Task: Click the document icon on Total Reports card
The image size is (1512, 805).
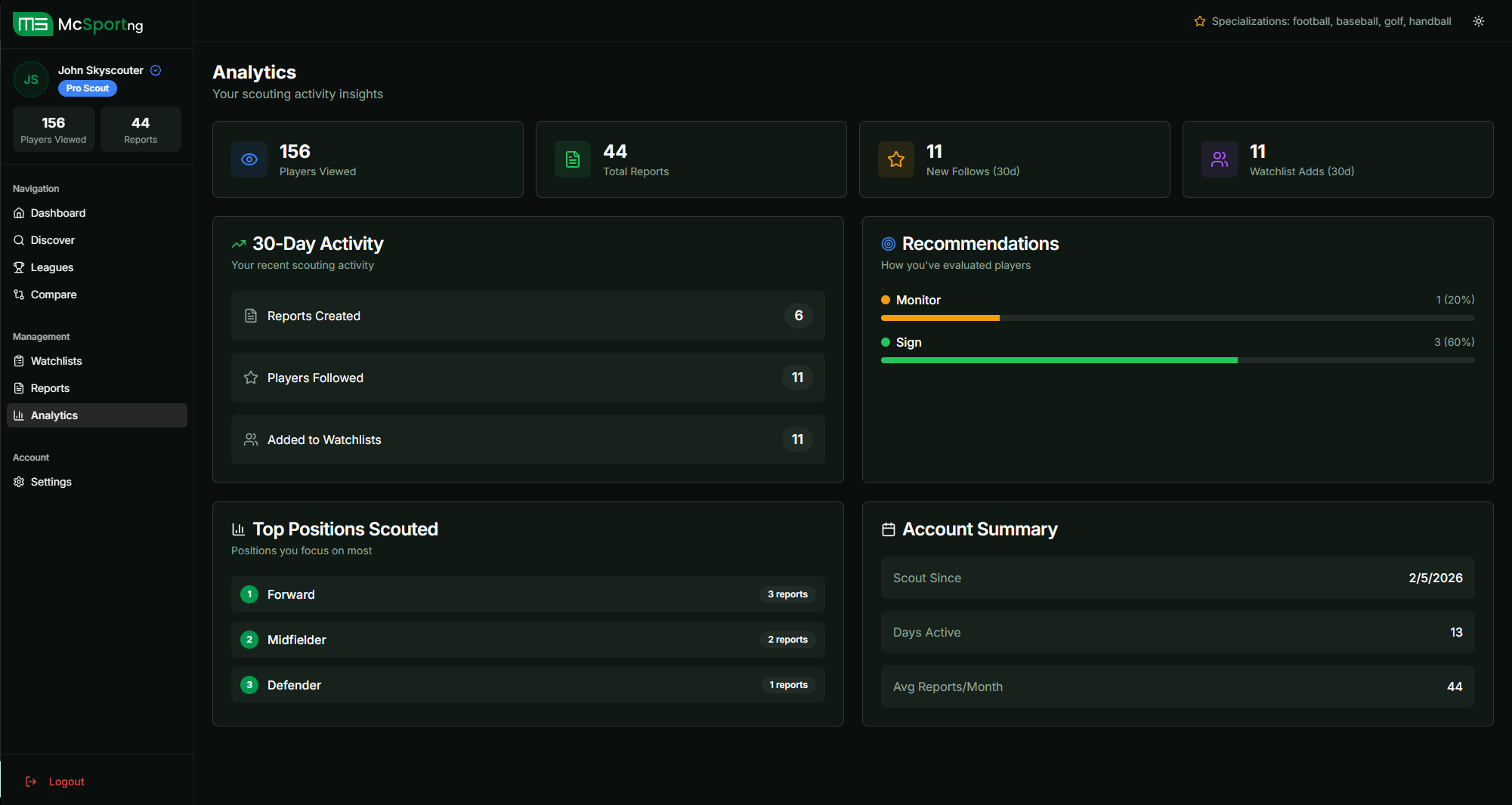Action: point(573,159)
